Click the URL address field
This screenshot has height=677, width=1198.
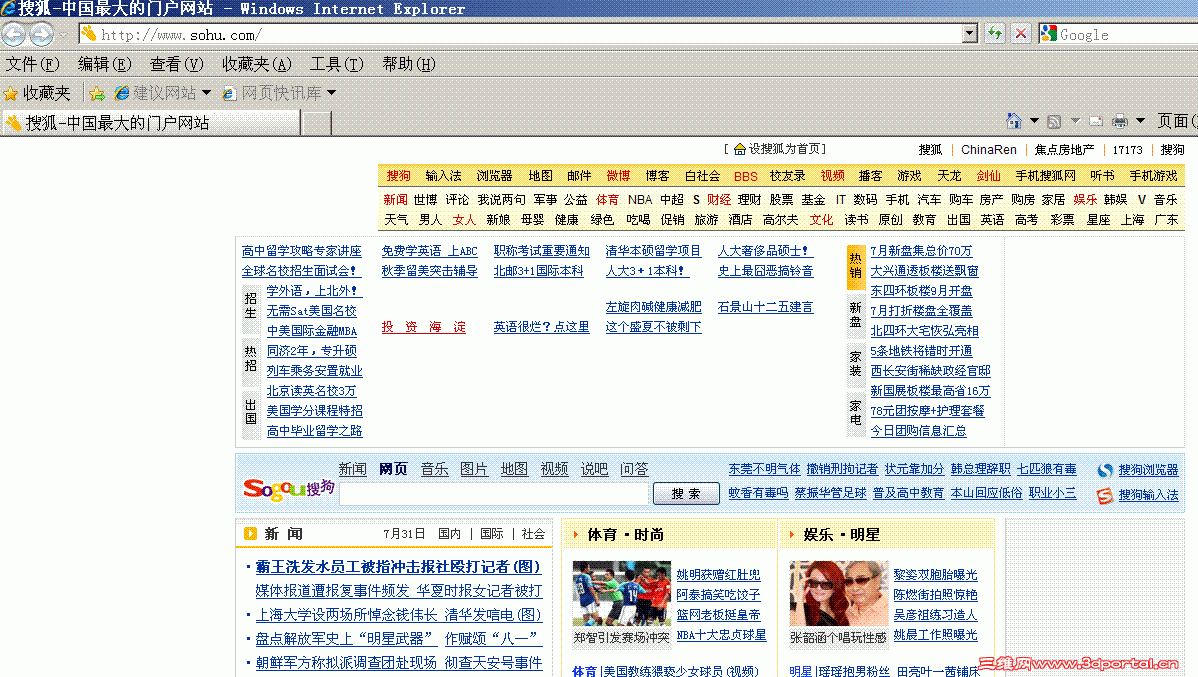[x=521, y=34]
